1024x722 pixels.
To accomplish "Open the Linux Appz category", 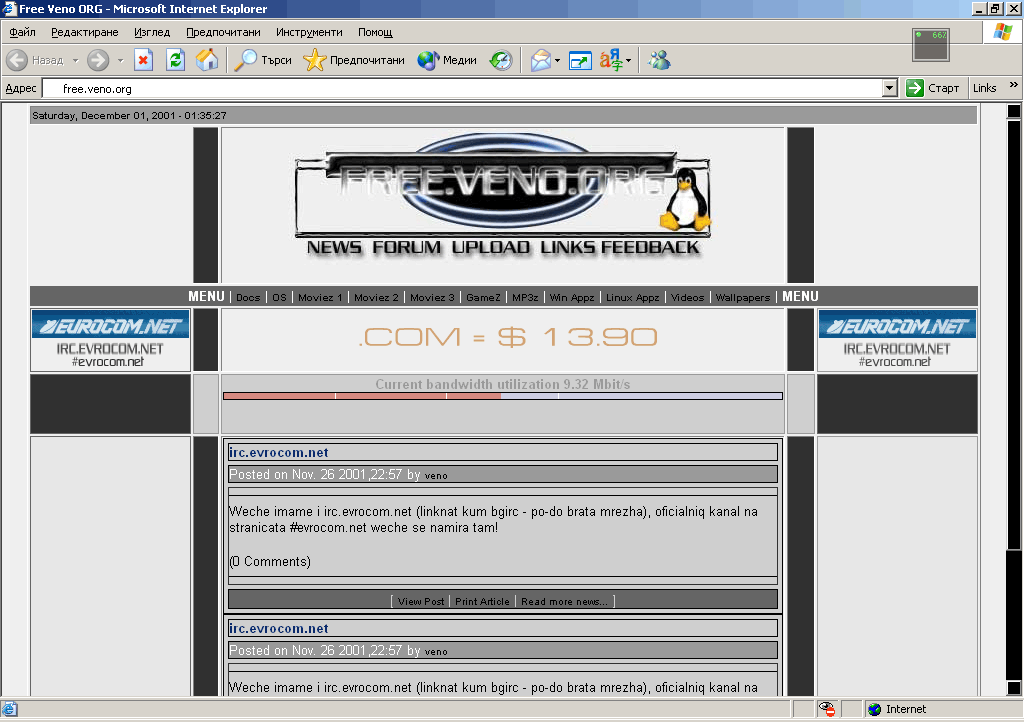I will (x=633, y=298).
